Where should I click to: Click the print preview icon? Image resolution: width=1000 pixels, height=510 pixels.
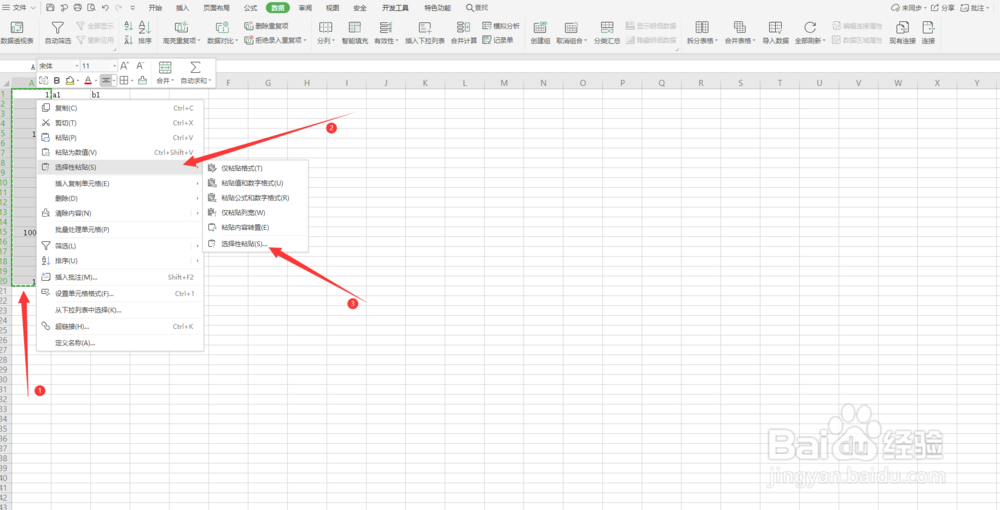(91, 8)
